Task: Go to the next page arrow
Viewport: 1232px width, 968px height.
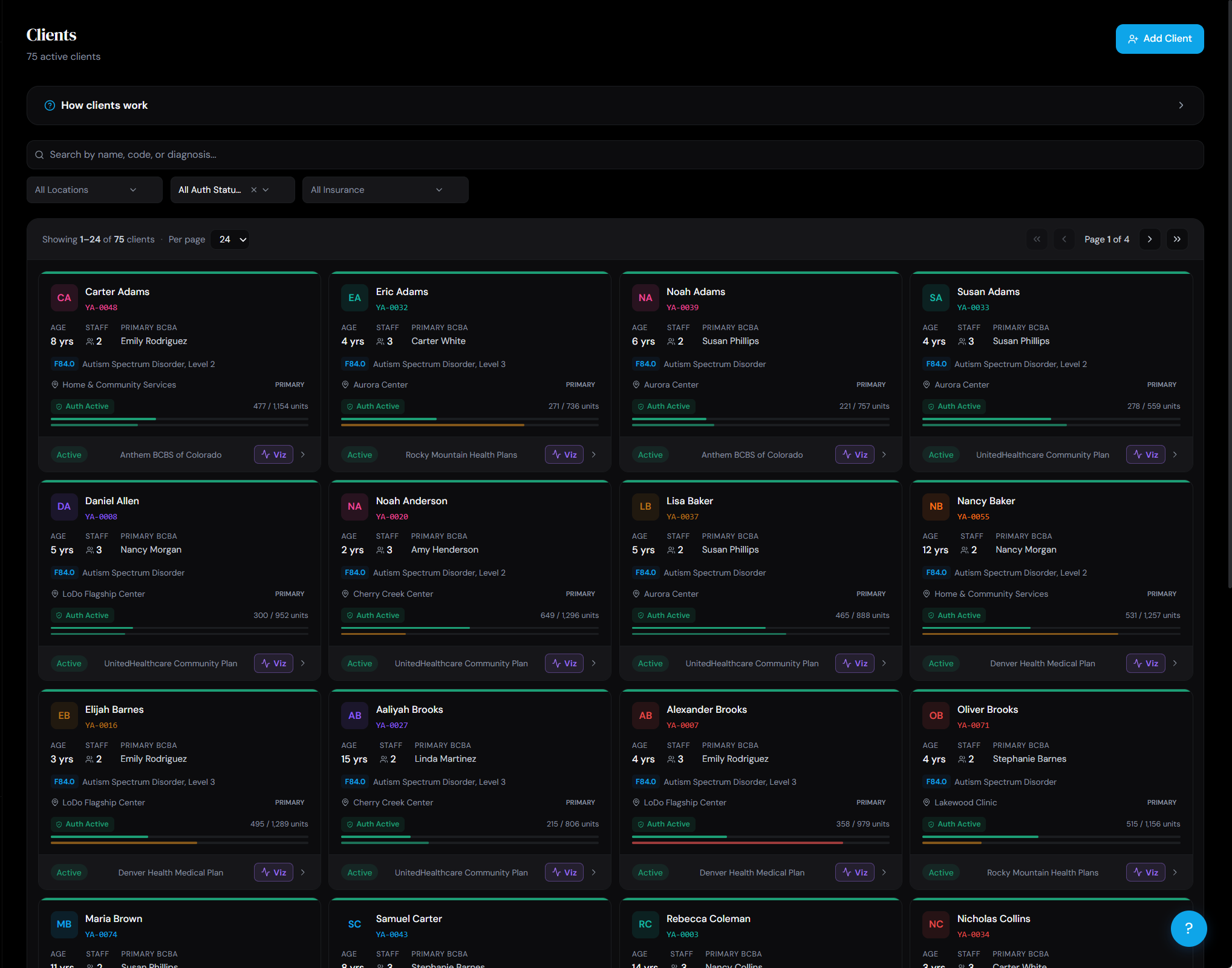Action: [x=1150, y=239]
